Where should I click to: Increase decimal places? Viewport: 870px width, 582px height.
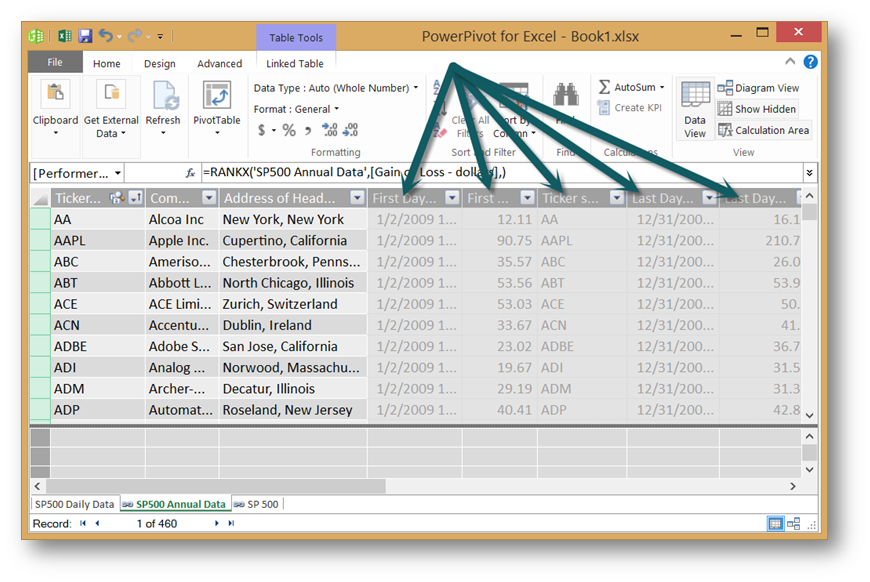330,130
